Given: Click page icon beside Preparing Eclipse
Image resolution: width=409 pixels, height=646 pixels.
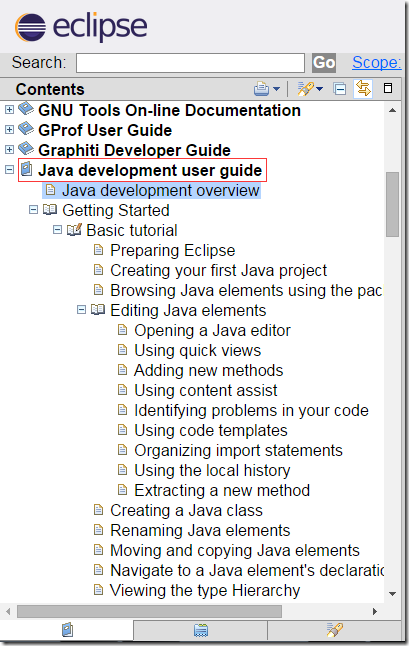Looking at the screenshot, I should tap(98, 250).
